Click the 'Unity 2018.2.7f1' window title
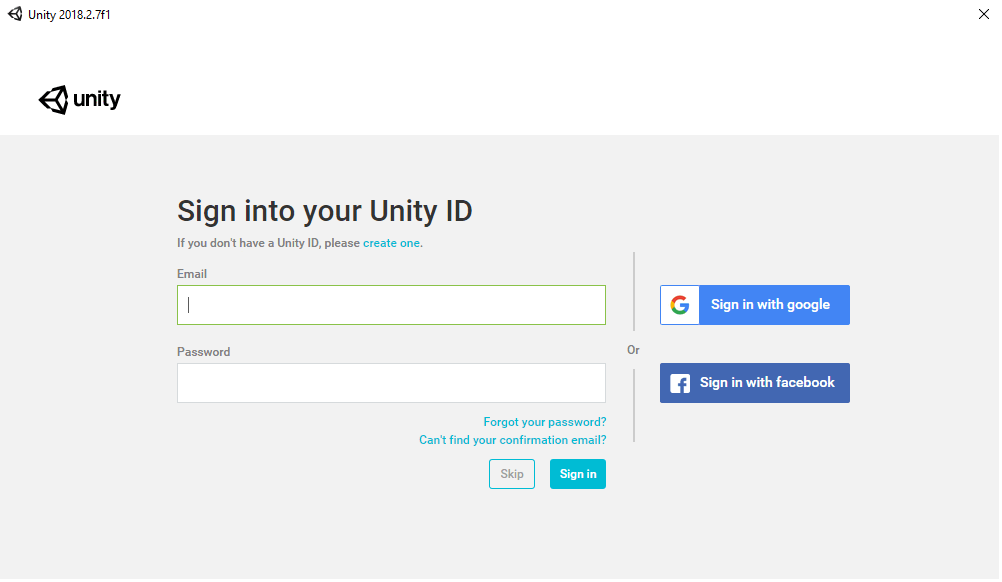 [x=70, y=15]
